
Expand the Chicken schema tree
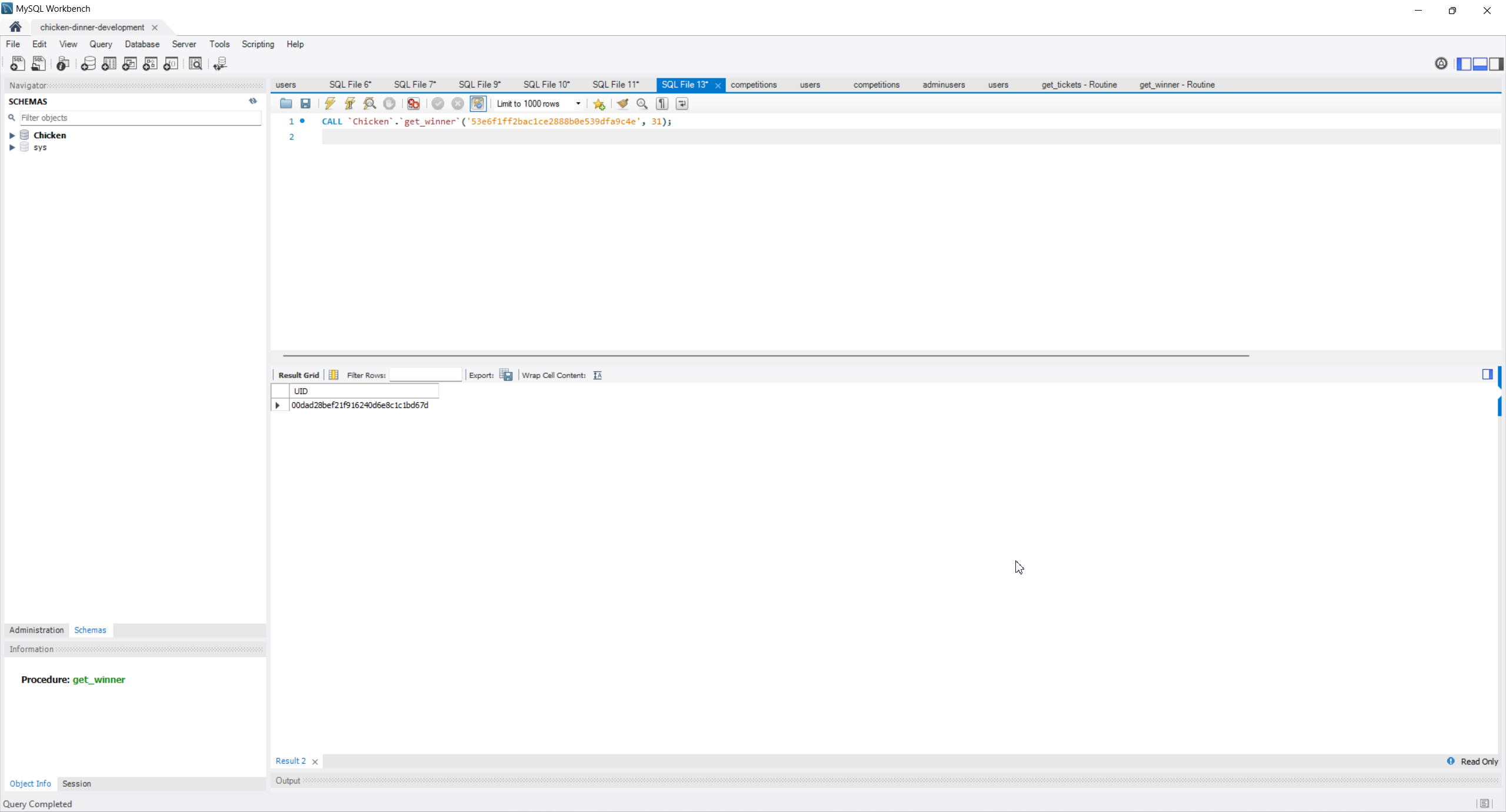pos(12,135)
